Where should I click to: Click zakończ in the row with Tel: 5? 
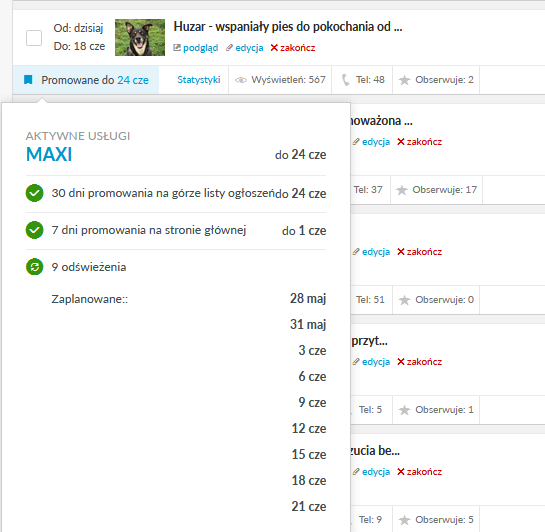(x=424, y=362)
